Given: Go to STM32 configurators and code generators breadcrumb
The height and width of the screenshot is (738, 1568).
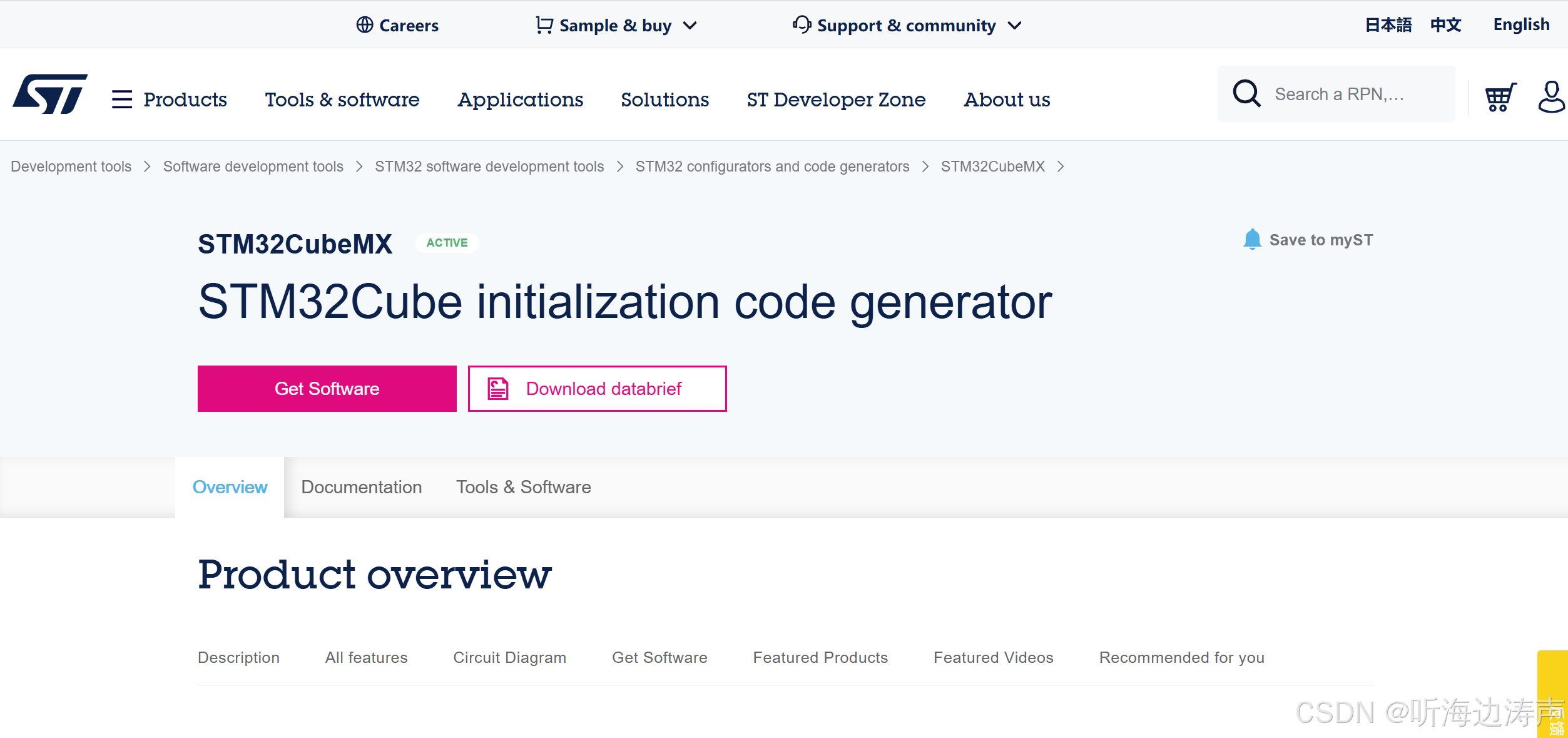Looking at the screenshot, I should click(x=773, y=167).
